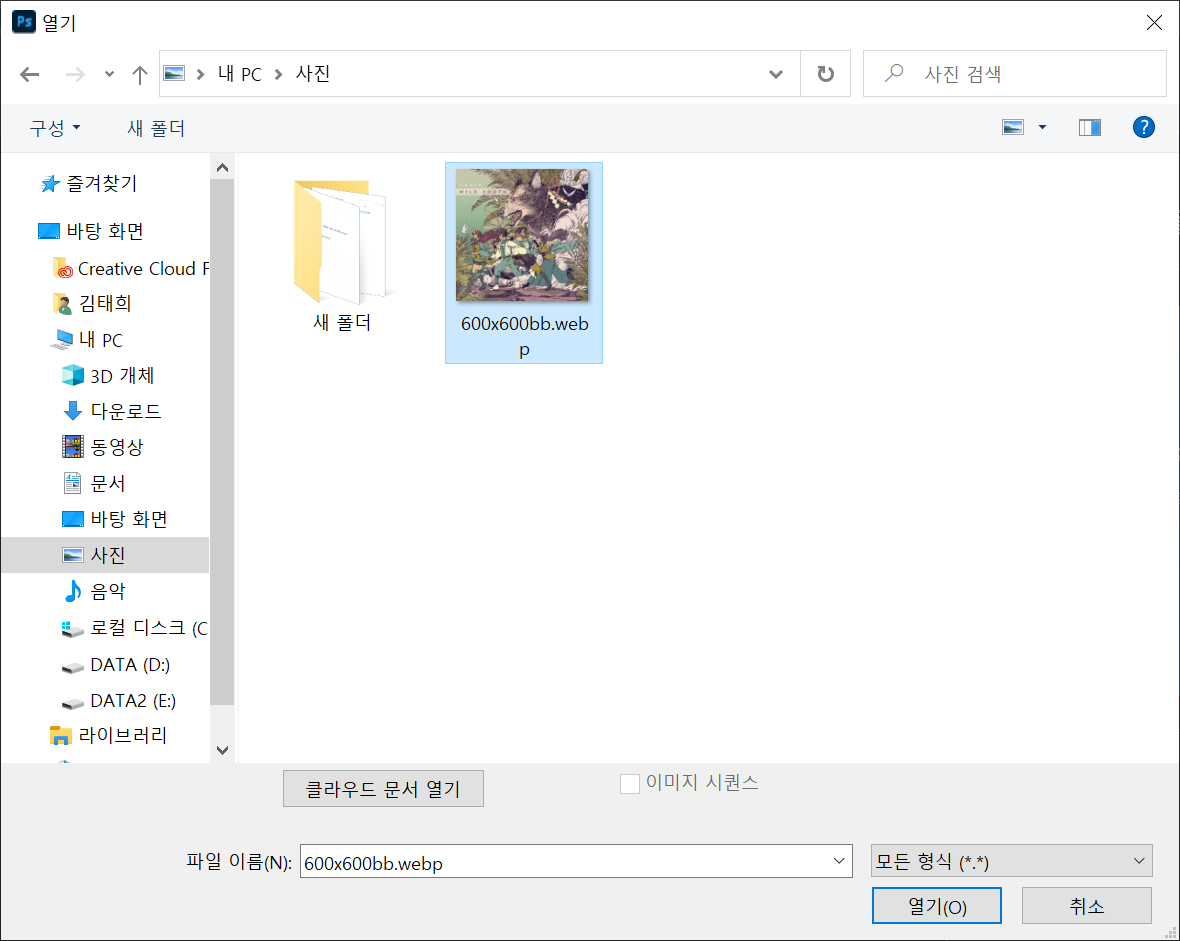Open the 구성 menu
1180x941 pixels.
coord(55,128)
